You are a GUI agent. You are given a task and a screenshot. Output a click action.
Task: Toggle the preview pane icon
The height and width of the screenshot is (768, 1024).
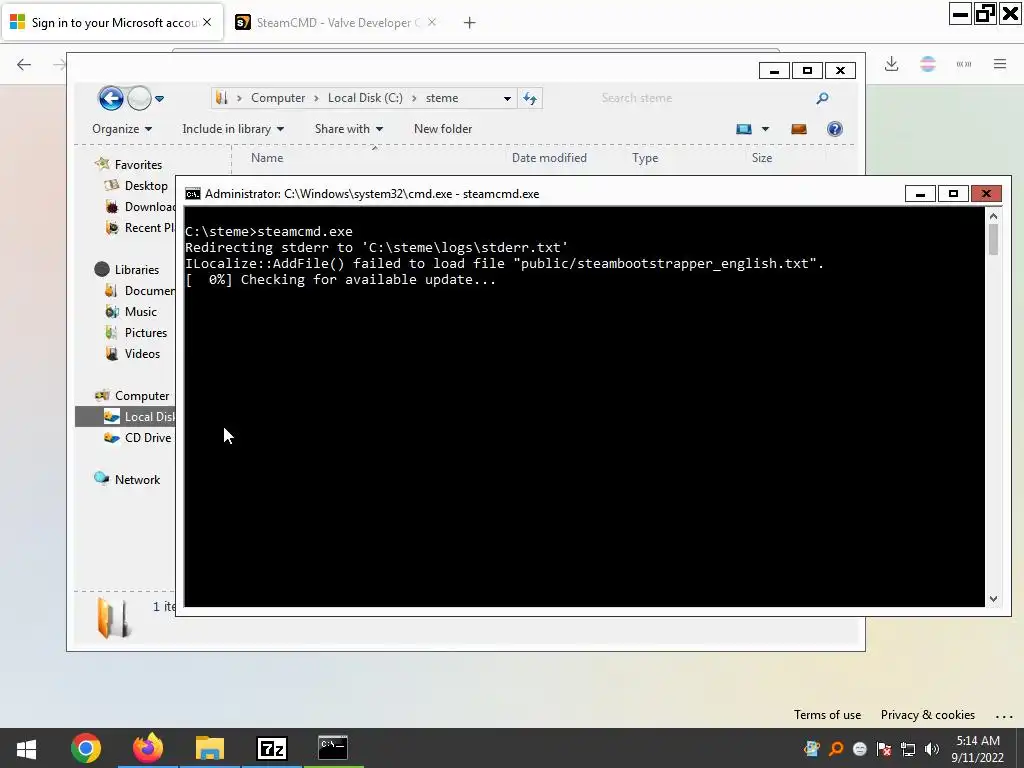tap(799, 129)
